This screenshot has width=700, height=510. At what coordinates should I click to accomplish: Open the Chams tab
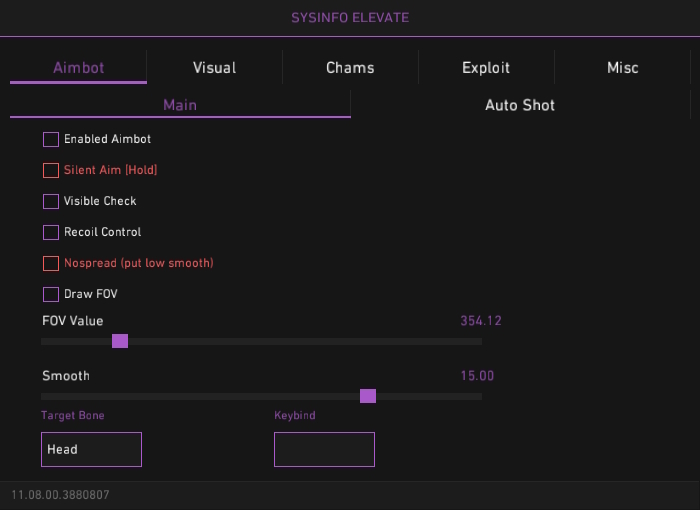350,68
